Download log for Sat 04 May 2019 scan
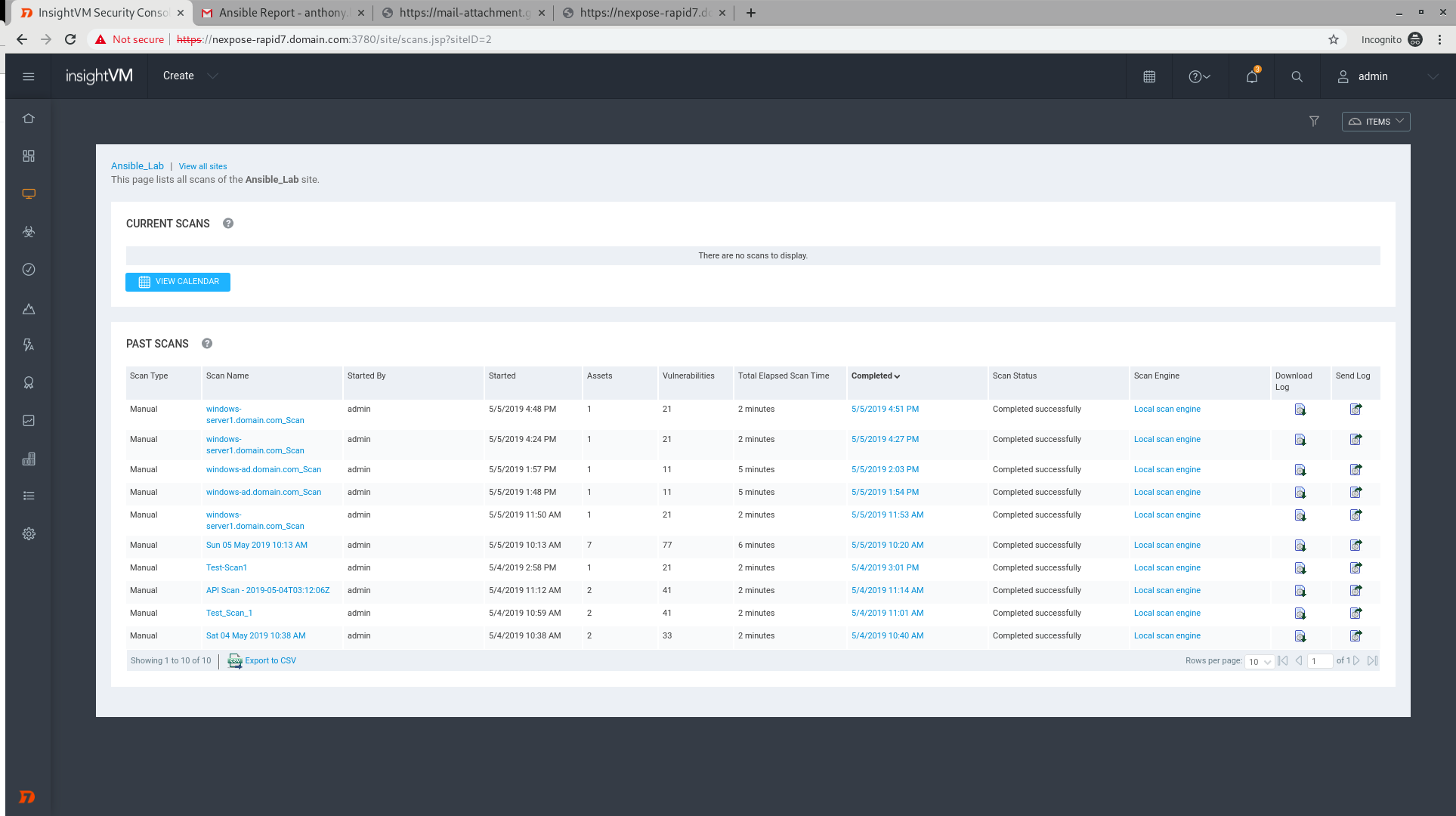Screen dimensions: 1456x816 pyautogui.click(x=1300, y=636)
